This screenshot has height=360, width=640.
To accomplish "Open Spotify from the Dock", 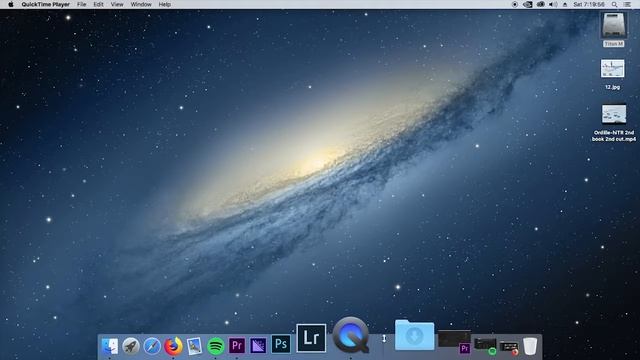I will [x=216, y=346].
